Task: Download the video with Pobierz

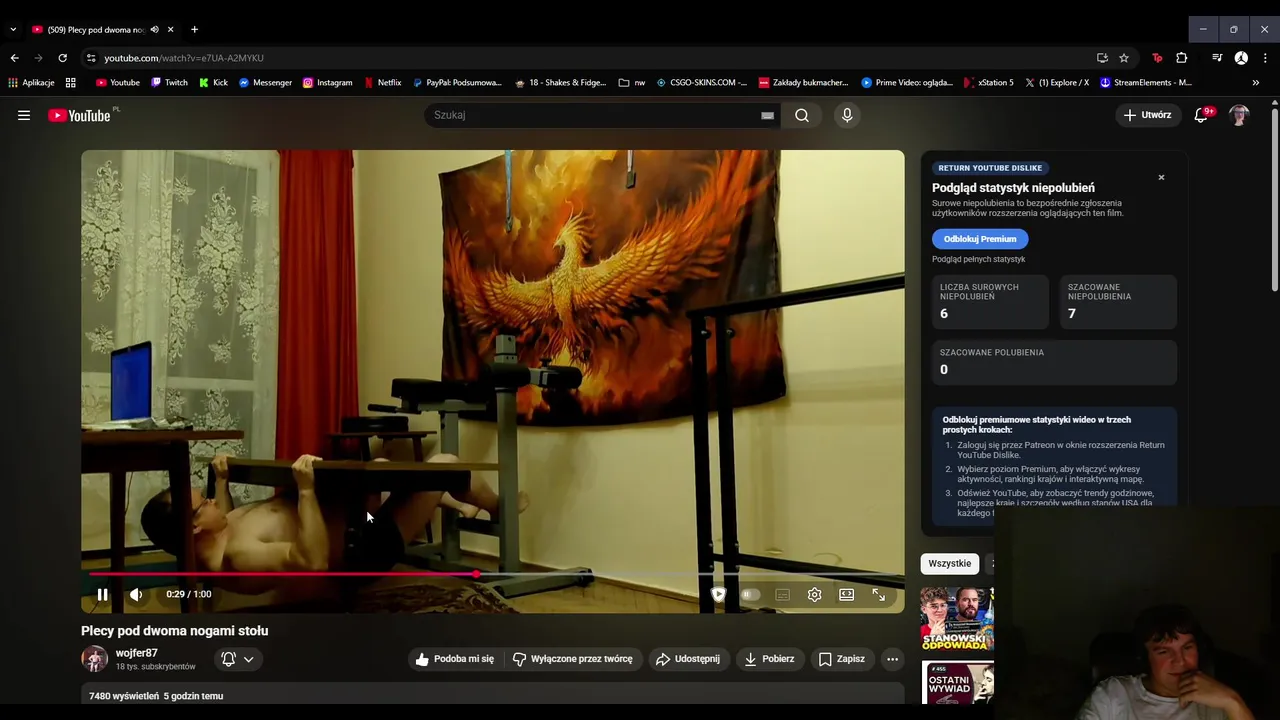Action: click(770, 659)
